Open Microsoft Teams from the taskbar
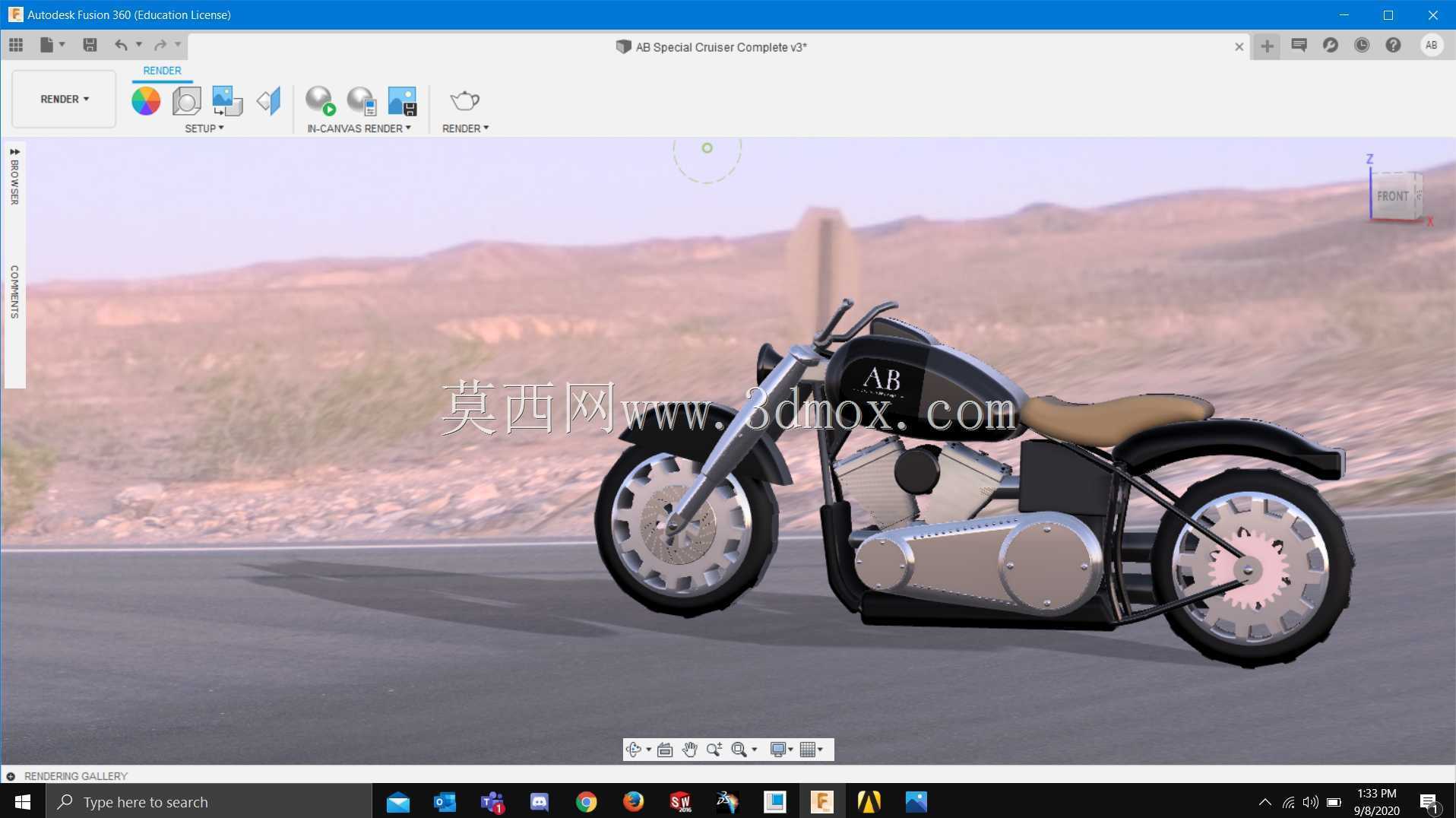 (x=492, y=802)
